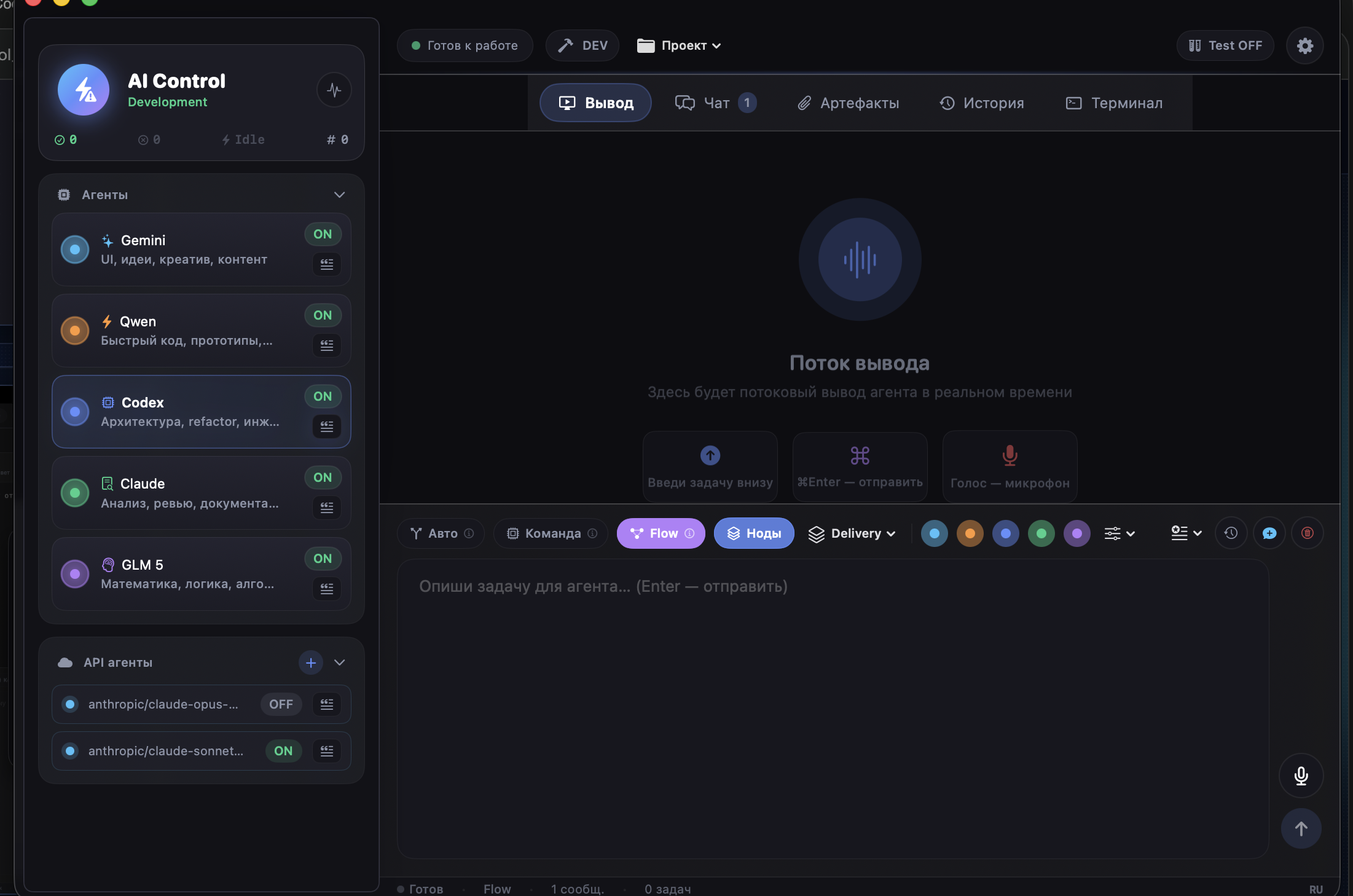Click the red trash icon in toolbar
Screen dimensions: 1353x896
pyautogui.click(x=1307, y=533)
